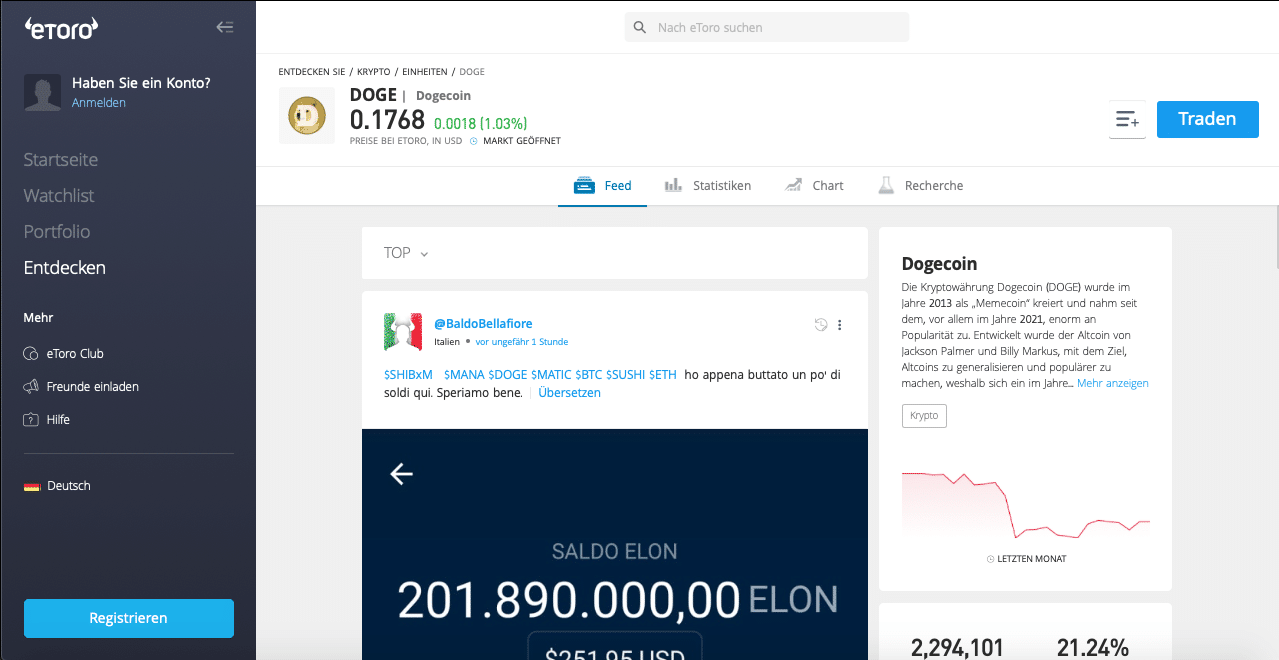Select Entdecken in the sidebar
Image resolution: width=1279 pixels, height=660 pixels.
click(x=65, y=268)
